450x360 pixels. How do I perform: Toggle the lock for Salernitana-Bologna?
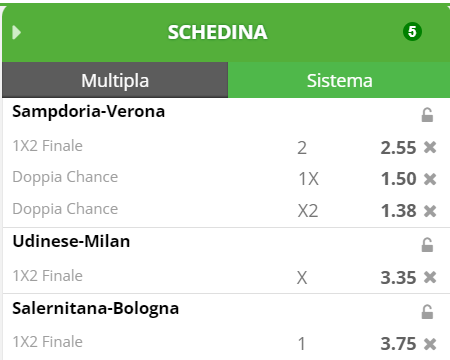[x=427, y=312]
